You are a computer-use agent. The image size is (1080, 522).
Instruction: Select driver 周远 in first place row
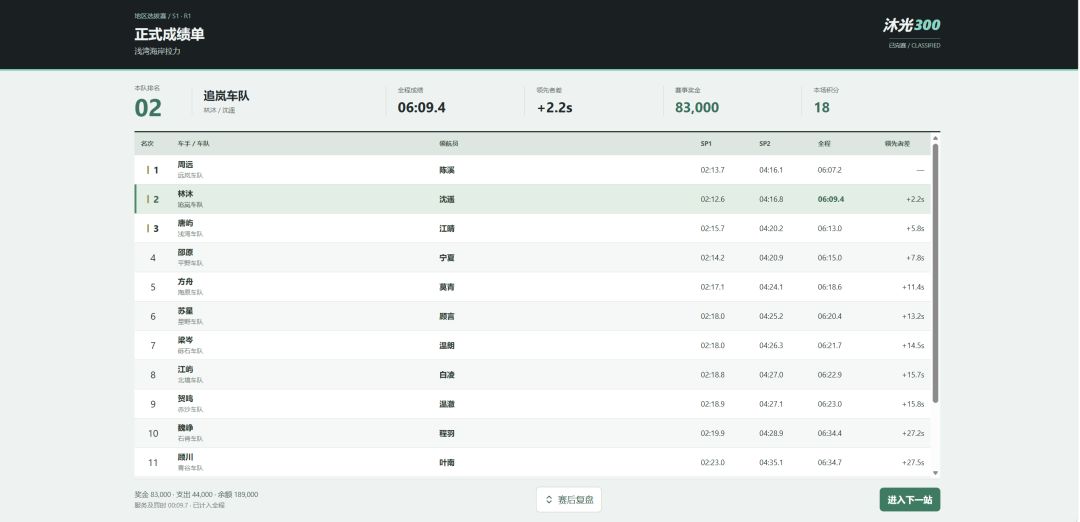point(185,165)
